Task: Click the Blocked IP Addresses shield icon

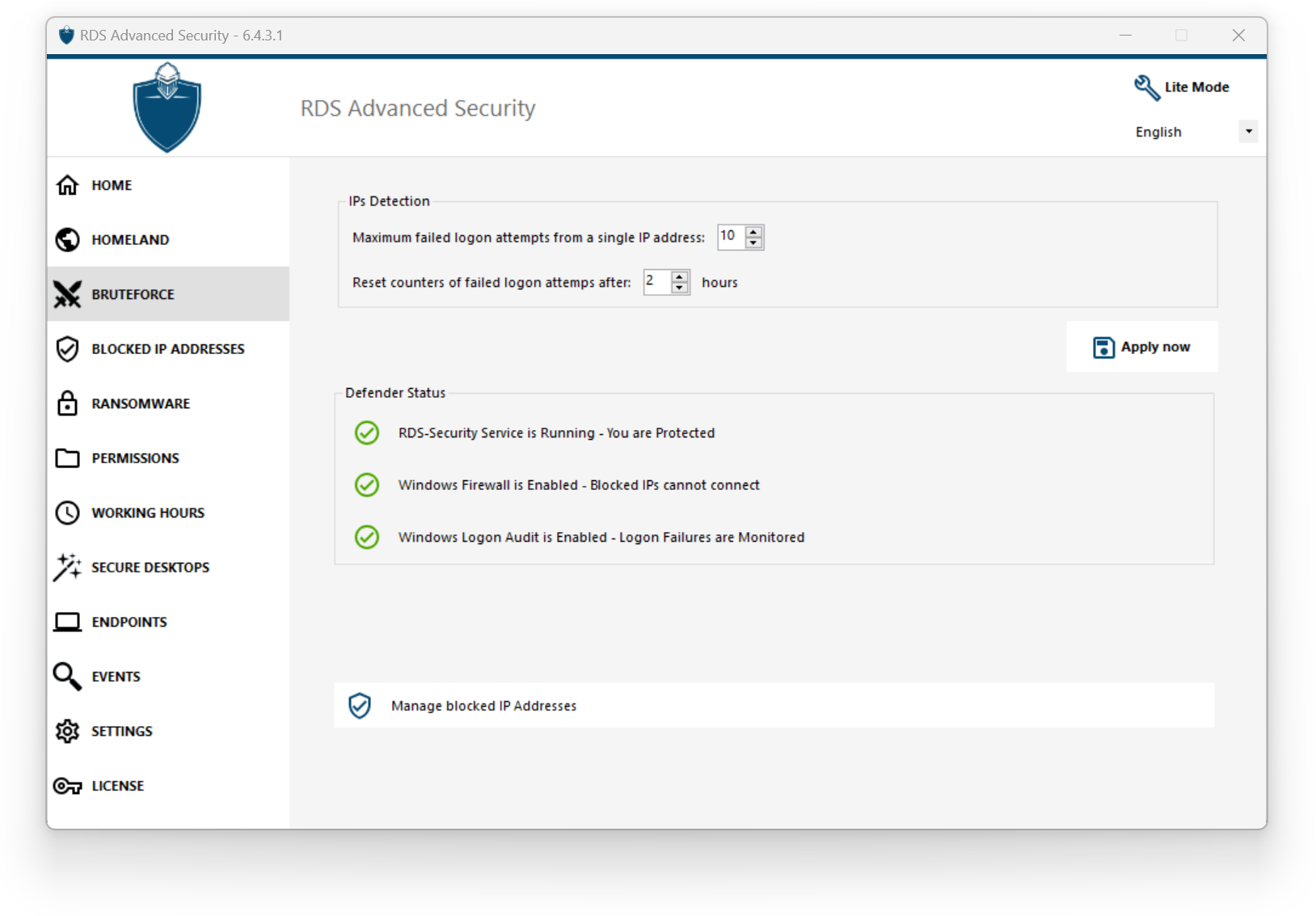Action: [x=67, y=348]
